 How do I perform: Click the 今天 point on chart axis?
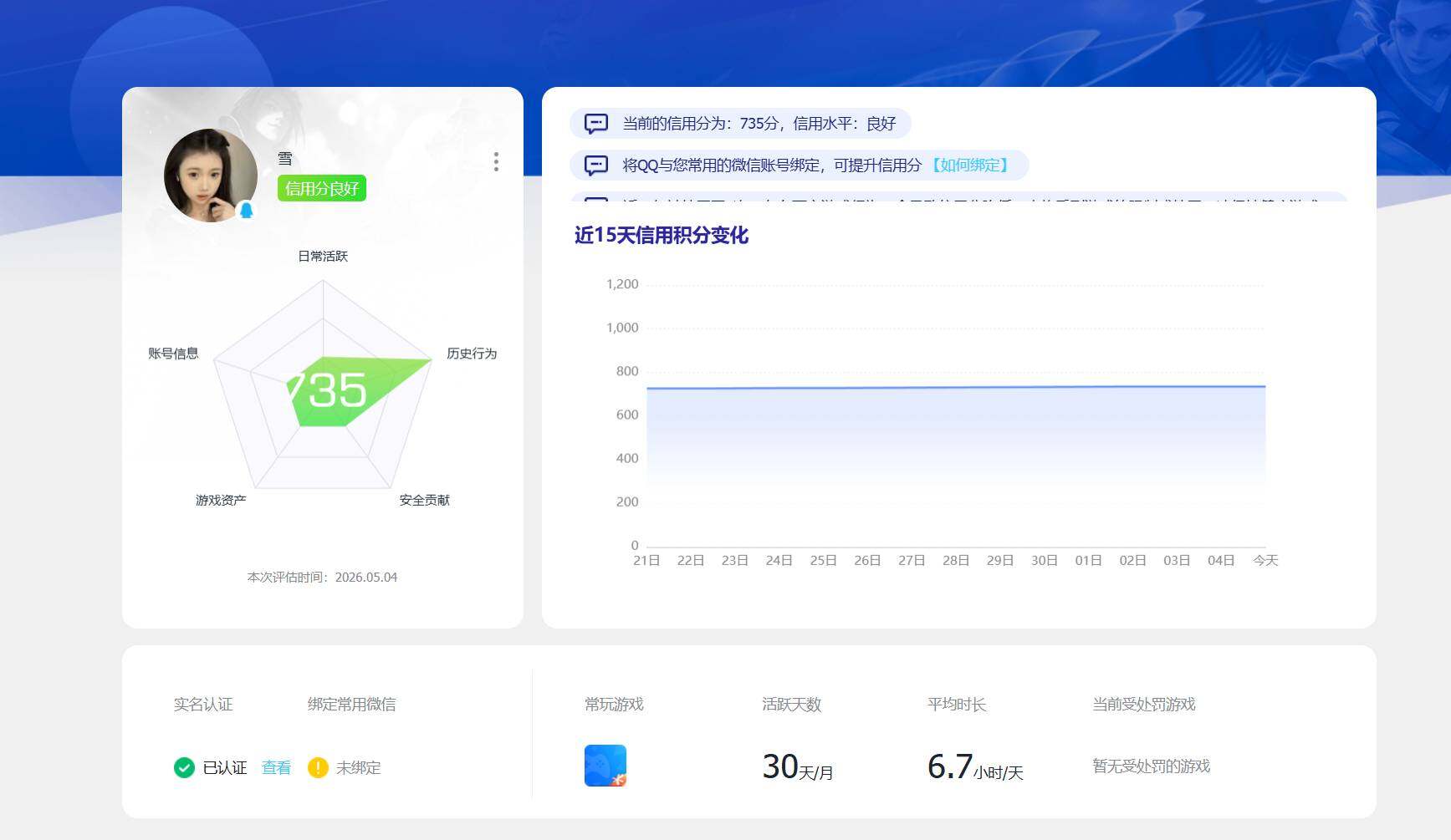point(1265,561)
